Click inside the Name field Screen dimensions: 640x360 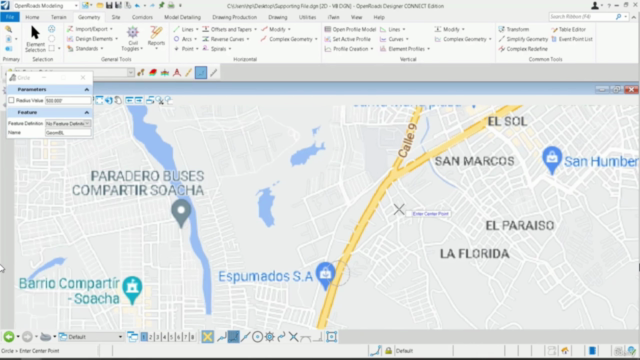click(68, 133)
